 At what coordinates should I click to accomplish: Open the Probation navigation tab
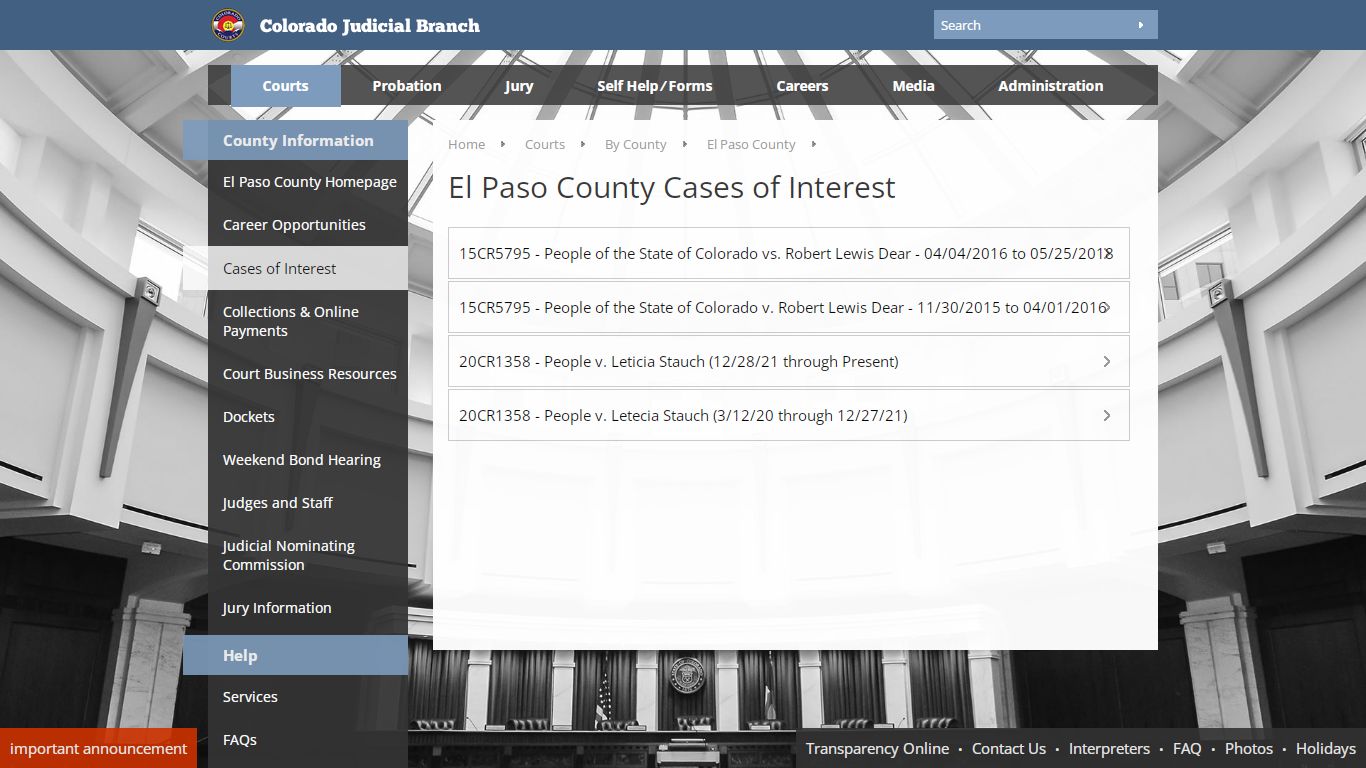407,86
